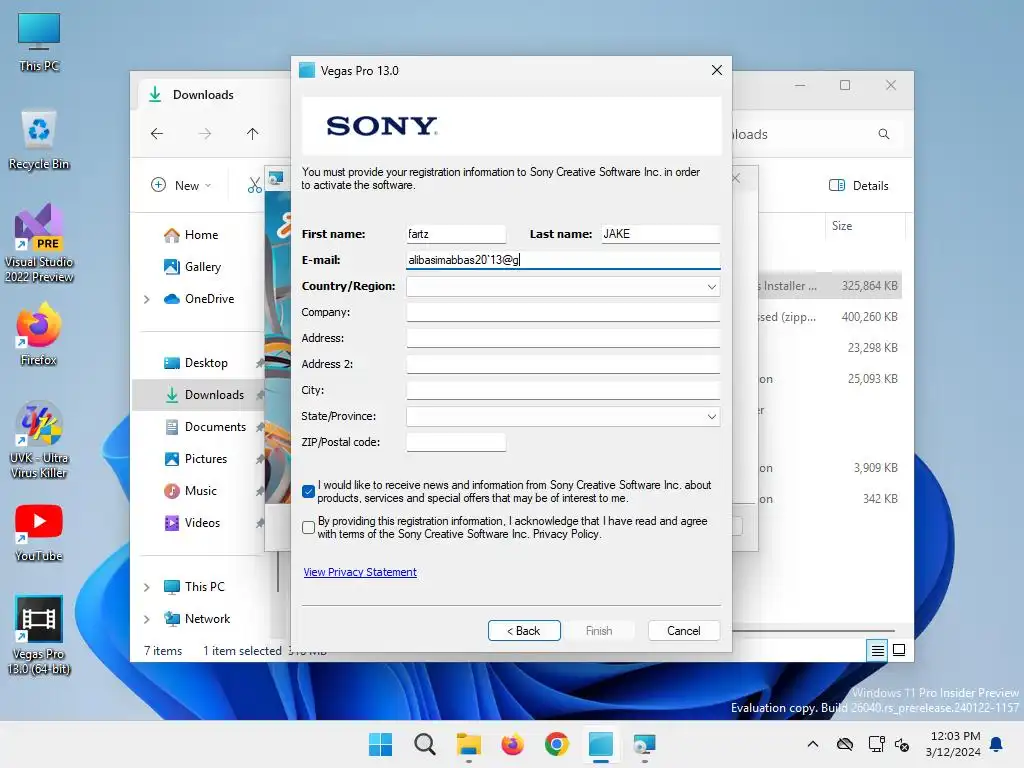Check the Privacy Policy acknowledgment checkbox
This screenshot has height=768, width=1024.
309,528
